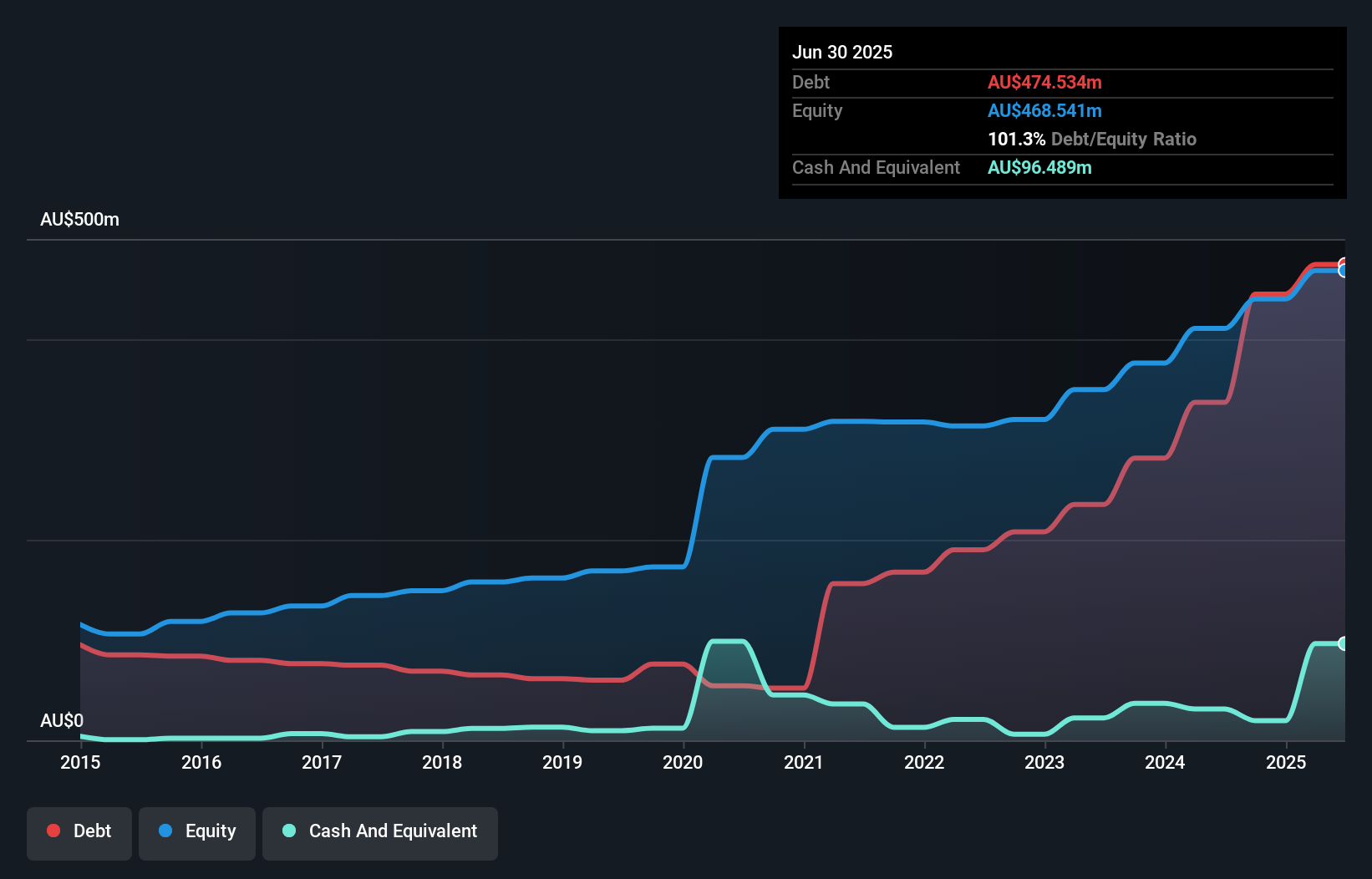Select the red Debt endpoint marker on chart
This screenshot has width=1372, height=879.
pyautogui.click(x=1344, y=264)
